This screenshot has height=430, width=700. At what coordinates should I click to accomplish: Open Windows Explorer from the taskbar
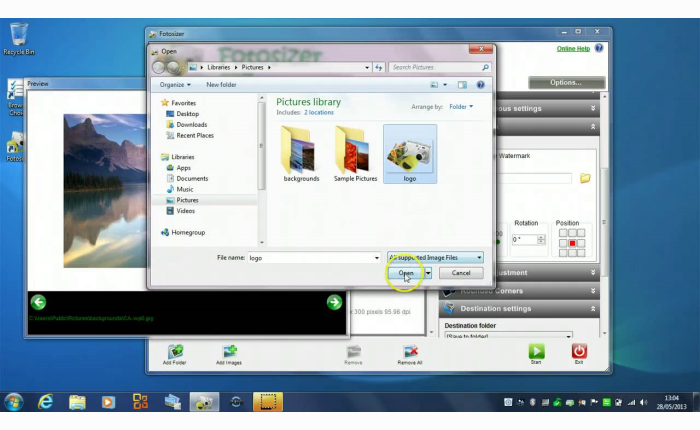click(77, 402)
